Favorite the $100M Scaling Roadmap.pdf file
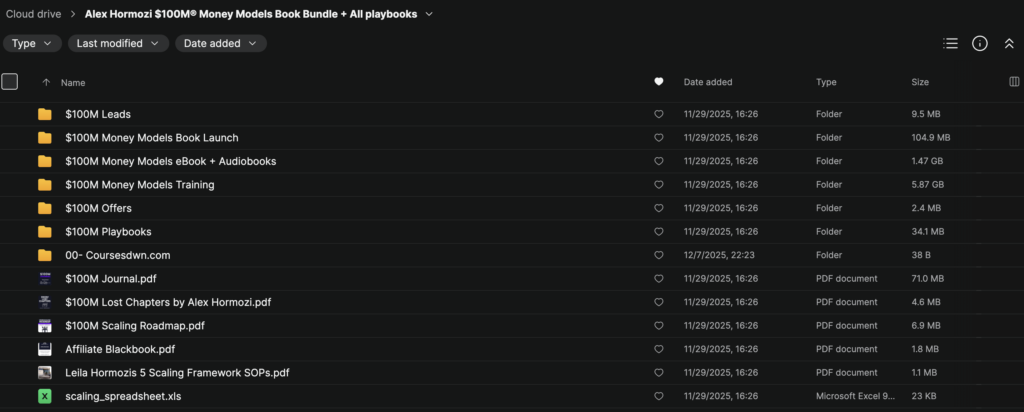1024x412 pixels. (658, 326)
